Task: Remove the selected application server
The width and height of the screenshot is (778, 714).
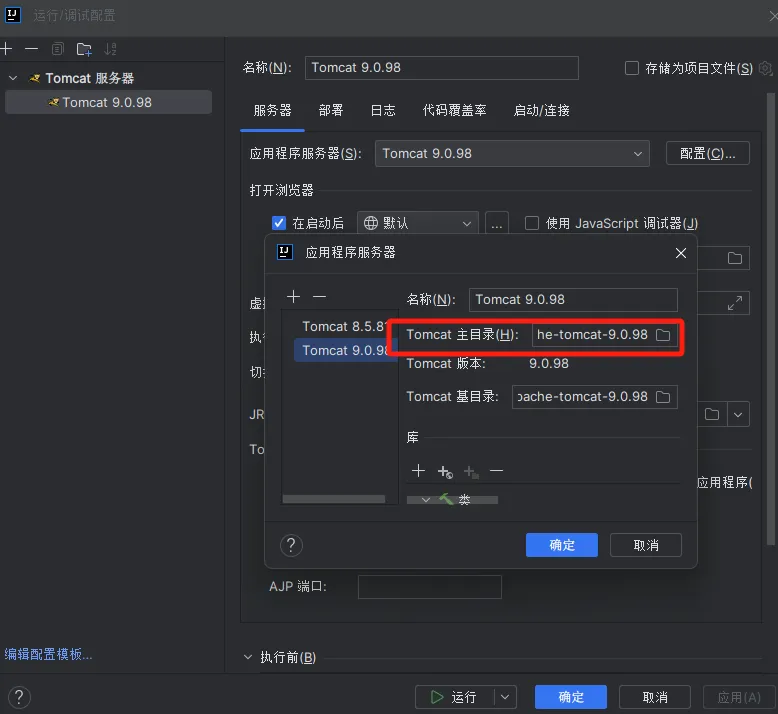Action: (x=320, y=297)
